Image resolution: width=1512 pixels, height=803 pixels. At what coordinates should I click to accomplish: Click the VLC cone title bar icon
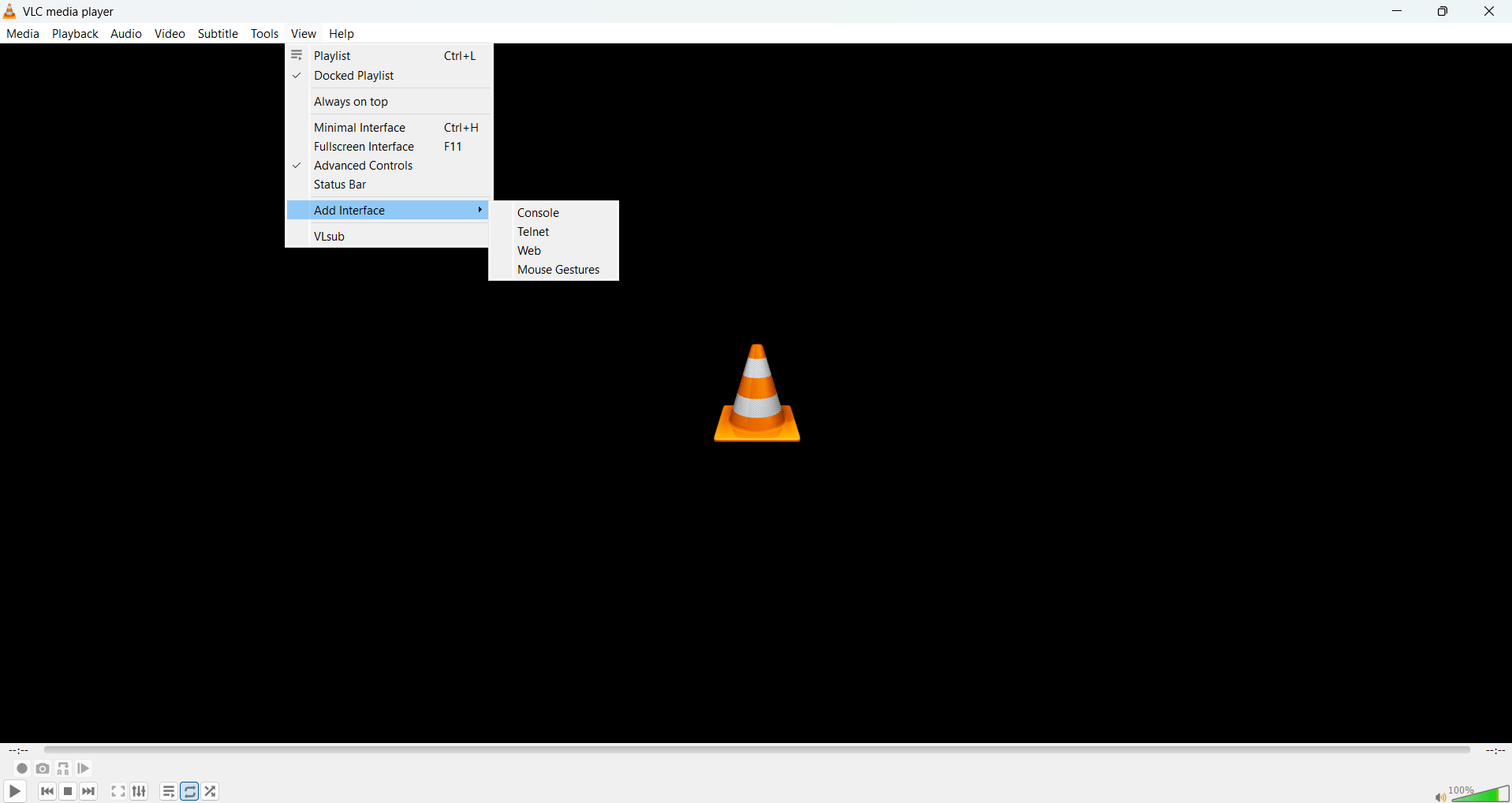[x=9, y=11]
